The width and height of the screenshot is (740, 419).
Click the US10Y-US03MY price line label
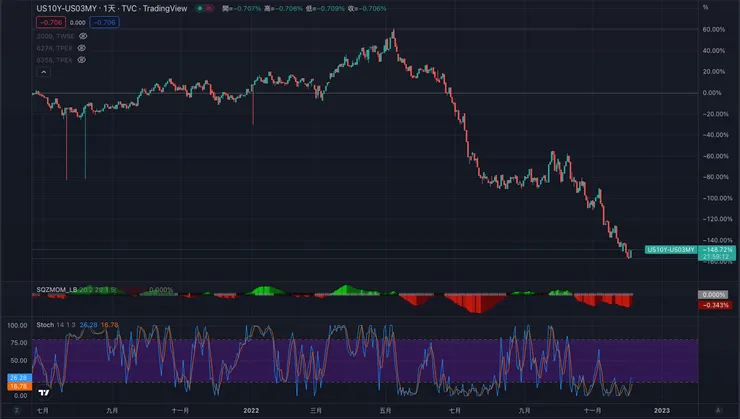click(671, 250)
